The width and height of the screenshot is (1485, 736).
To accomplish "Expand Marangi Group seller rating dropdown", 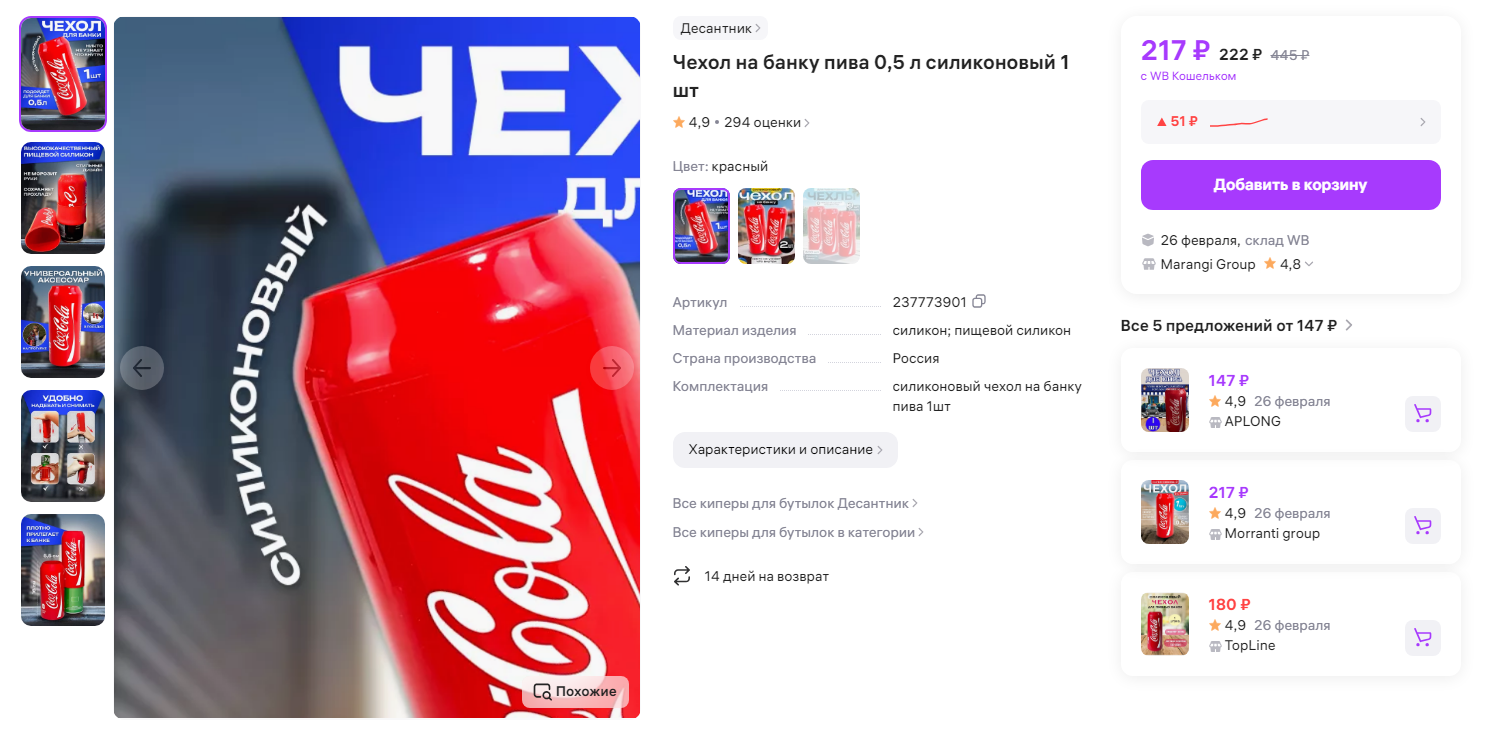I will point(1309,264).
